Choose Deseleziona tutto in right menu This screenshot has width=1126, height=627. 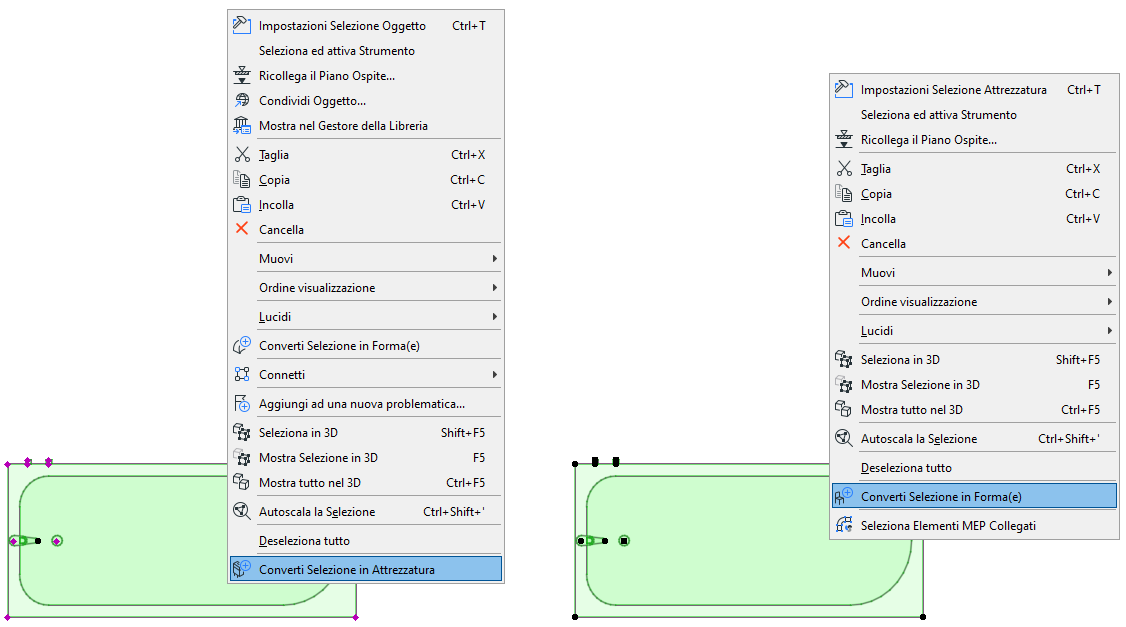click(x=974, y=468)
